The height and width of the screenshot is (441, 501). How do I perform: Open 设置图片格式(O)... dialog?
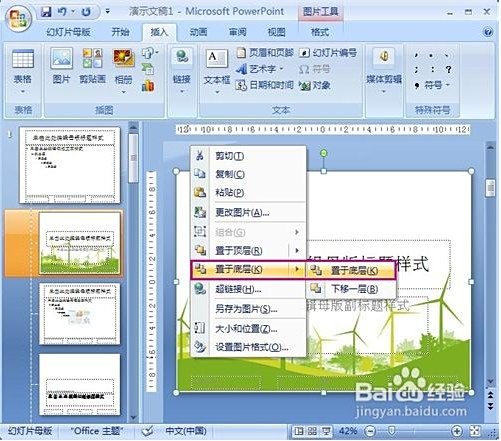coord(248,347)
